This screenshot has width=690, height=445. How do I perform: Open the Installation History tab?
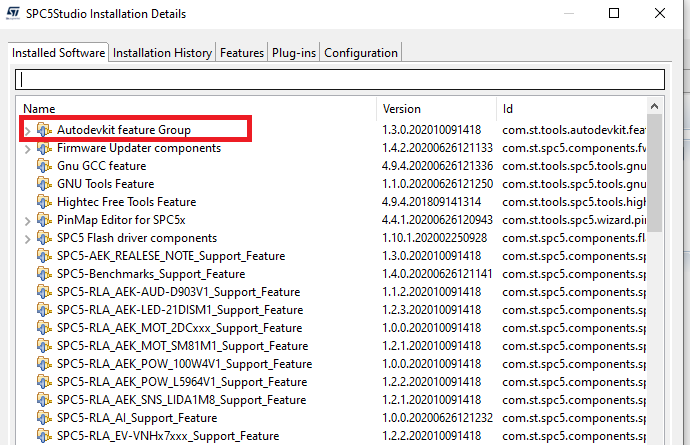(162, 53)
